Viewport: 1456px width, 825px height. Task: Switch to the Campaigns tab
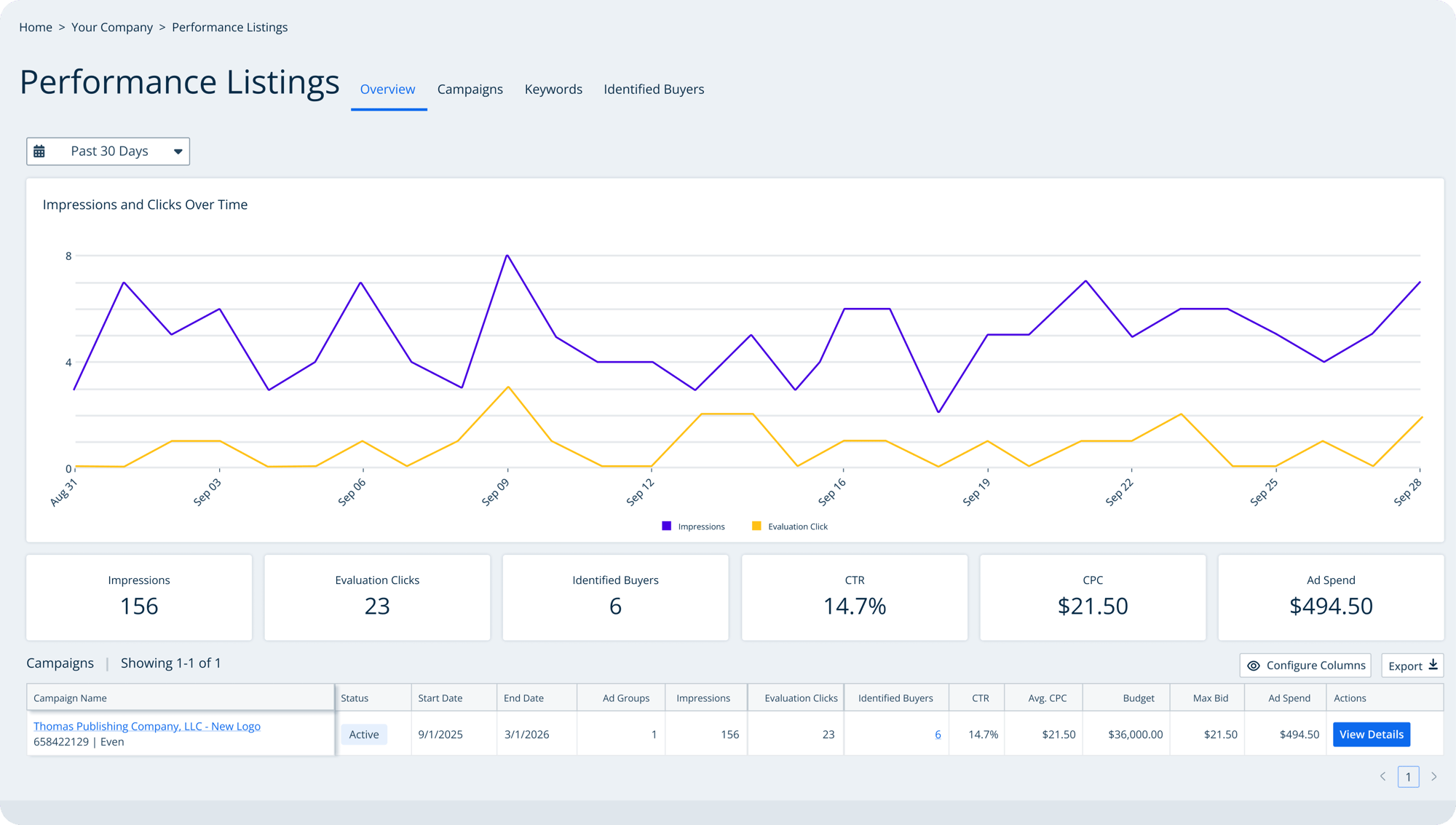470,90
